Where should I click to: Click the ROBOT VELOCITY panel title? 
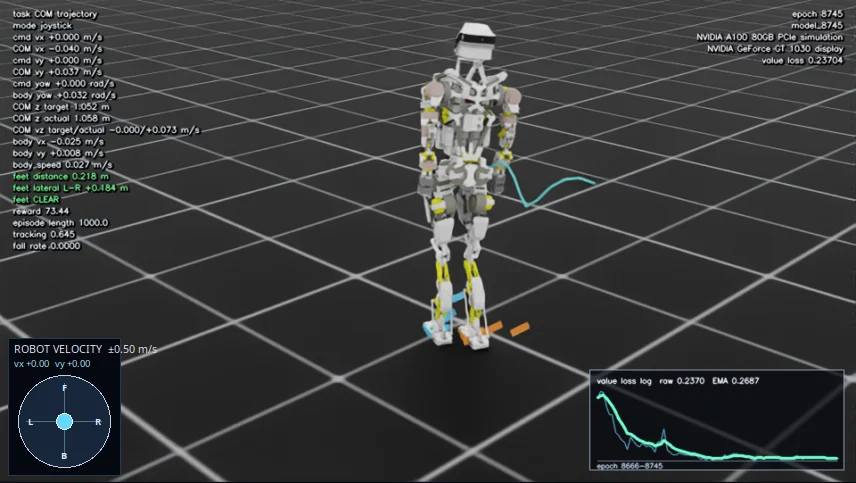coord(58,349)
